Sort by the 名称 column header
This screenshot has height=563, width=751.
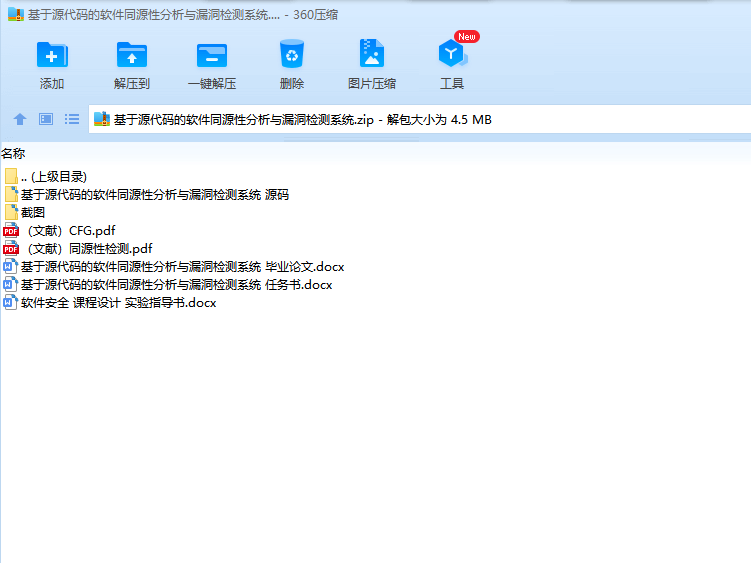click(x=13, y=153)
